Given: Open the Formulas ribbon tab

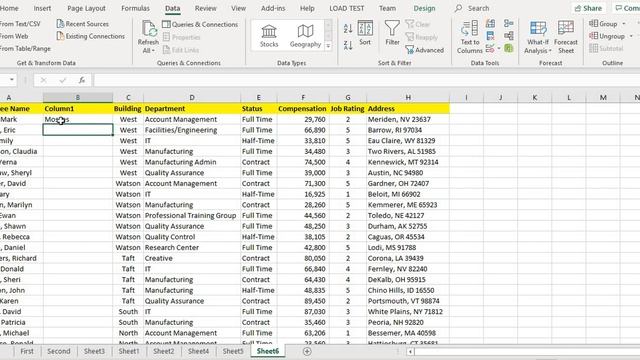Looking at the screenshot, I should point(135,8).
